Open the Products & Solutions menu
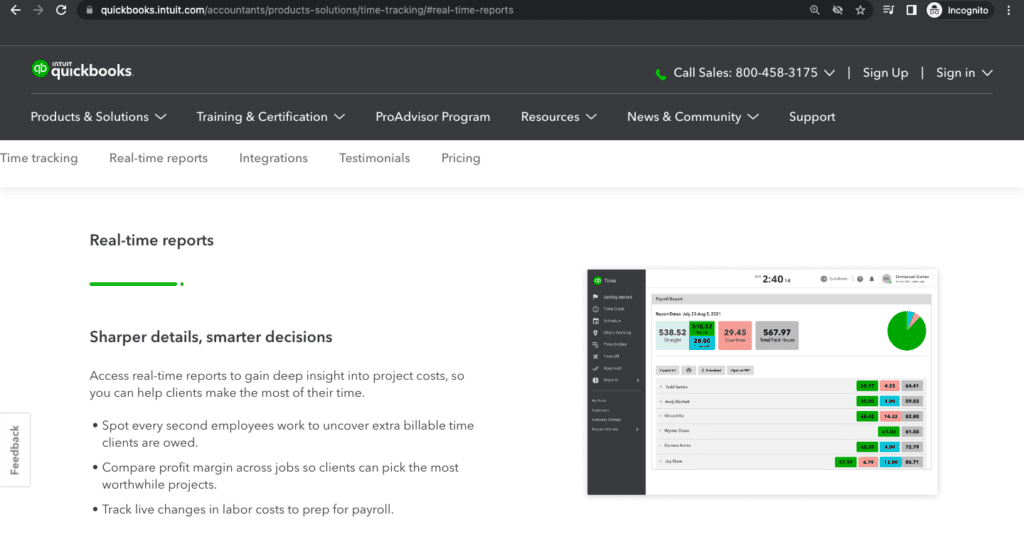This screenshot has width=1024, height=559. pos(98,117)
